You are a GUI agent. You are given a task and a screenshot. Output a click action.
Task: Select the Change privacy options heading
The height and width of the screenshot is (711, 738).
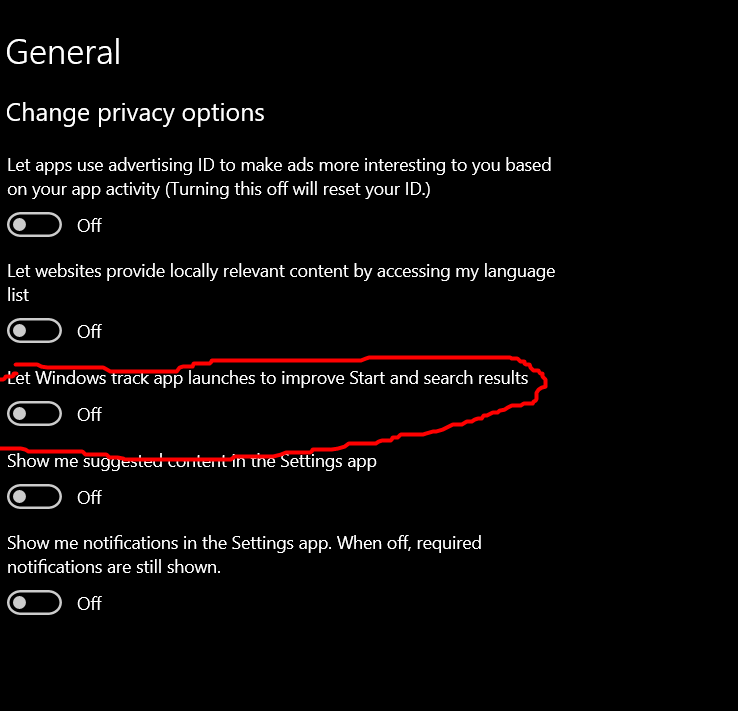click(x=136, y=113)
